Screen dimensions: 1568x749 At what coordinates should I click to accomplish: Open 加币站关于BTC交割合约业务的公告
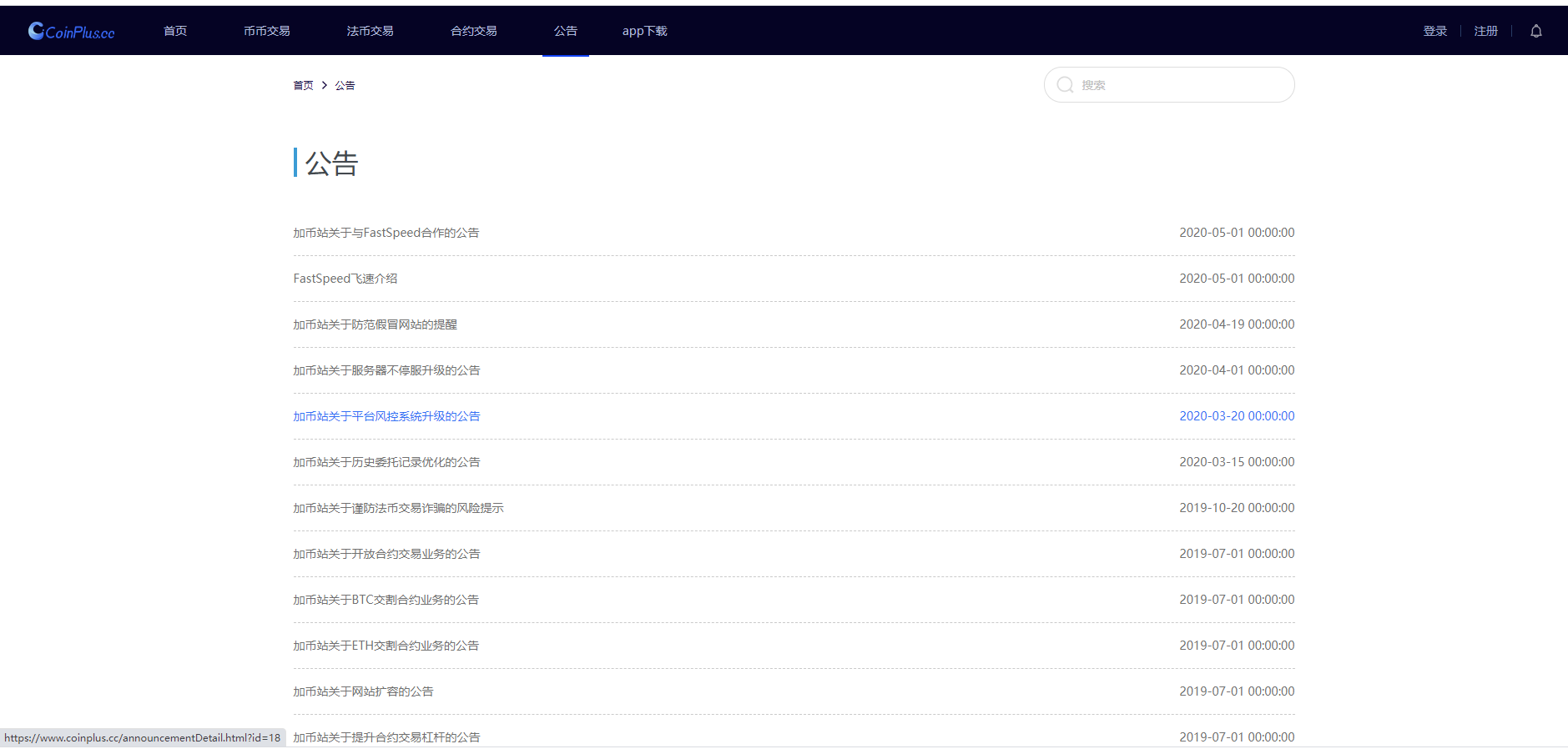[x=386, y=600]
